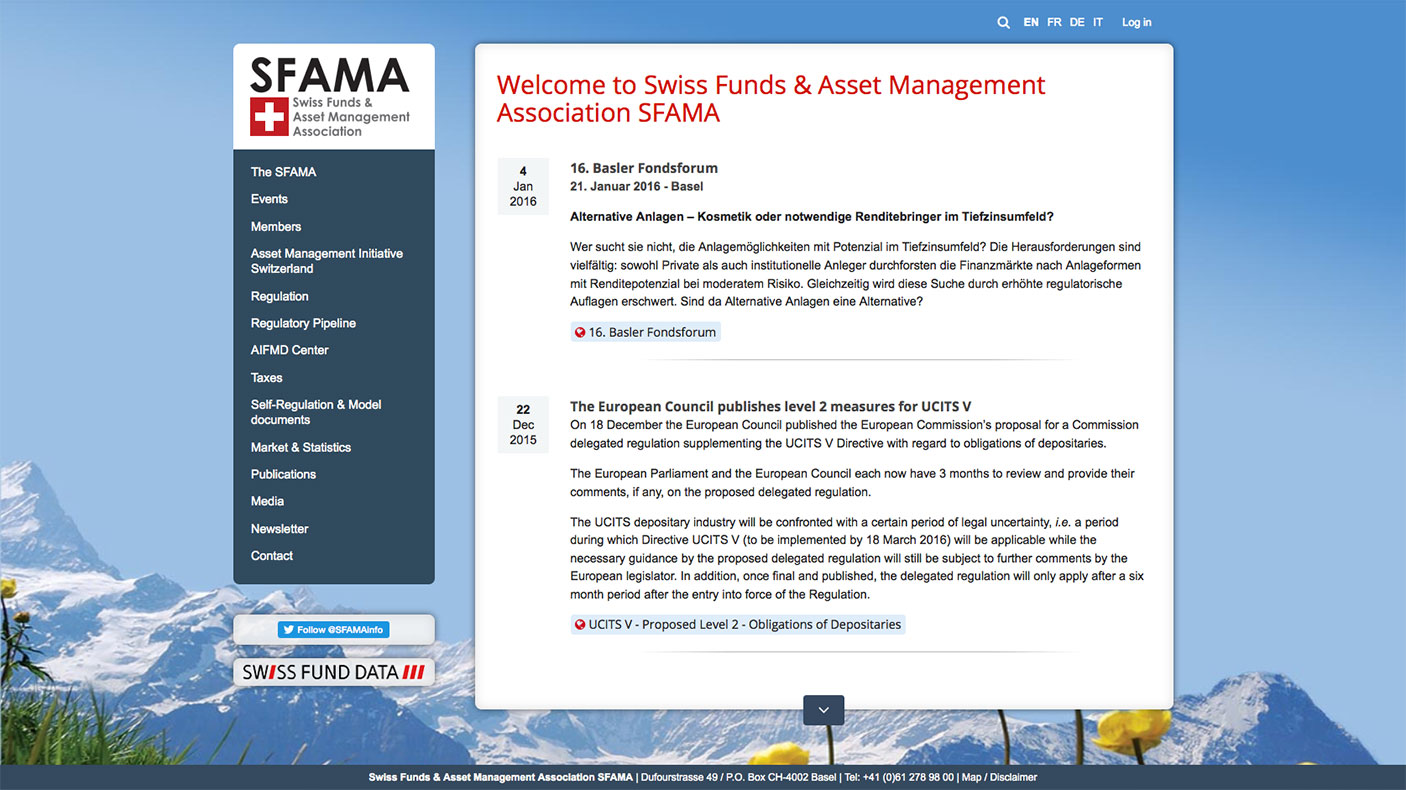Open the Market & Statistics menu item
1406x790 pixels.
click(x=301, y=447)
